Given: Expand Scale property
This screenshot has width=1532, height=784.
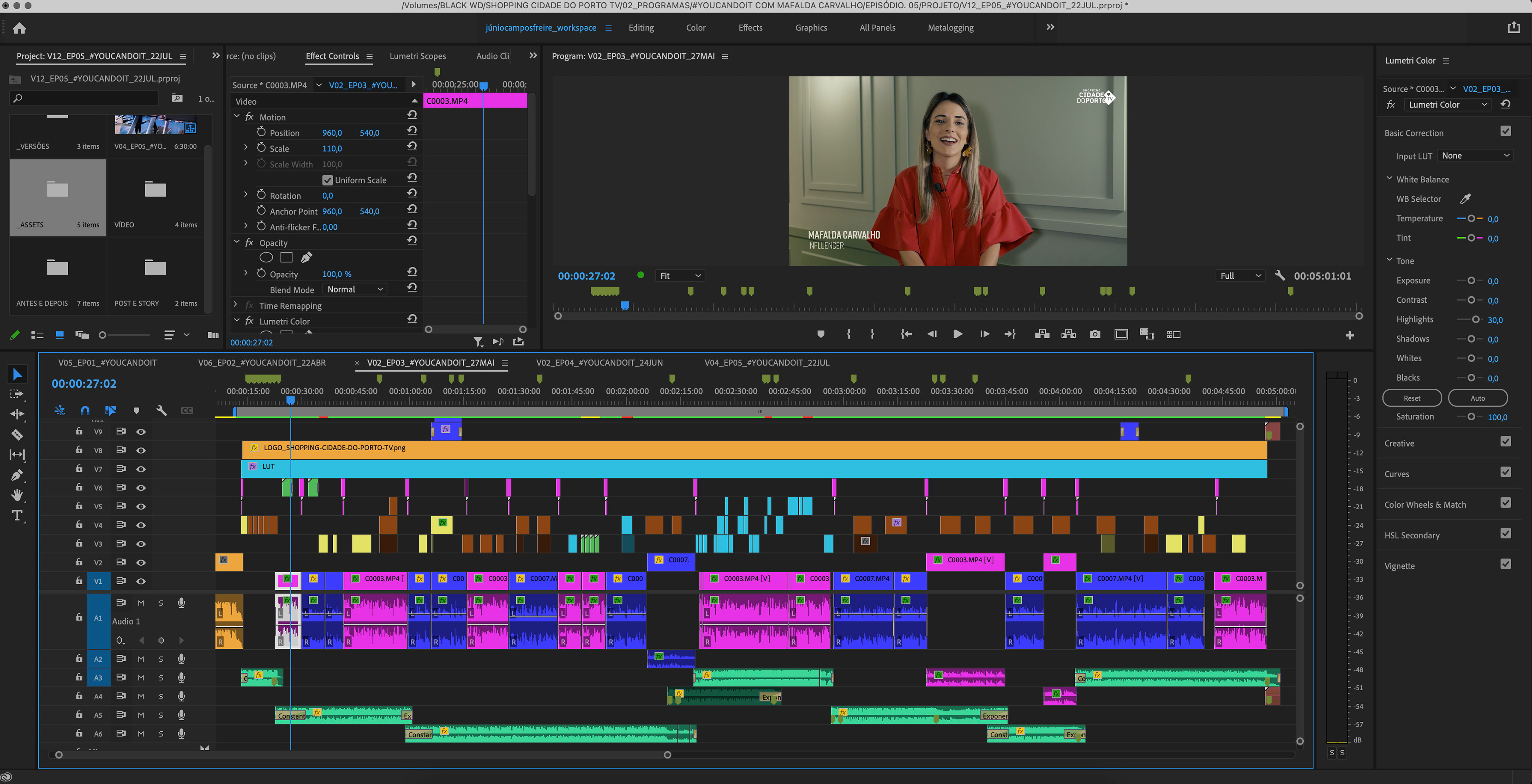Looking at the screenshot, I should click(x=246, y=148).
